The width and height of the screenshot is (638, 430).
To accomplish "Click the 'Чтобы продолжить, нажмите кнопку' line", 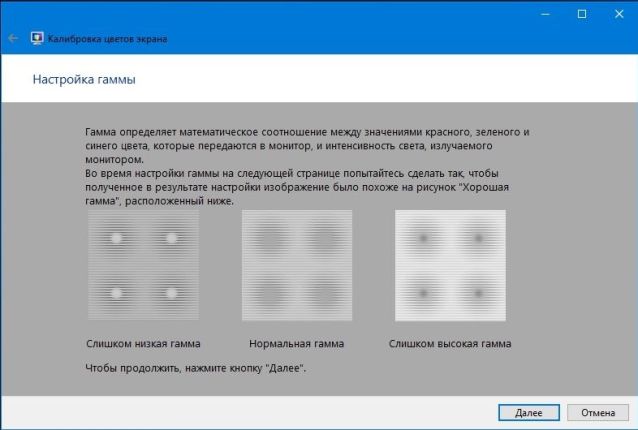I will (195, 368).
